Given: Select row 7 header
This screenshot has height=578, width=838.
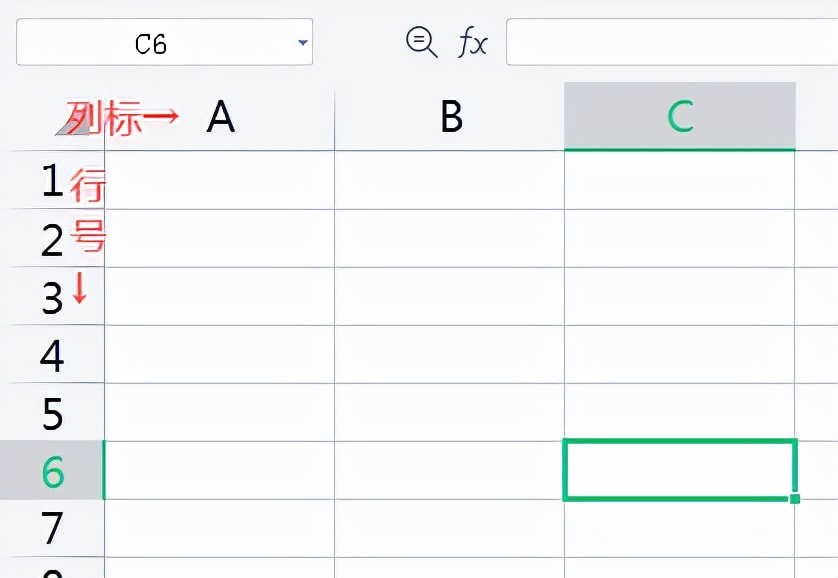Looking at the screenshot, I should point(52,528).
